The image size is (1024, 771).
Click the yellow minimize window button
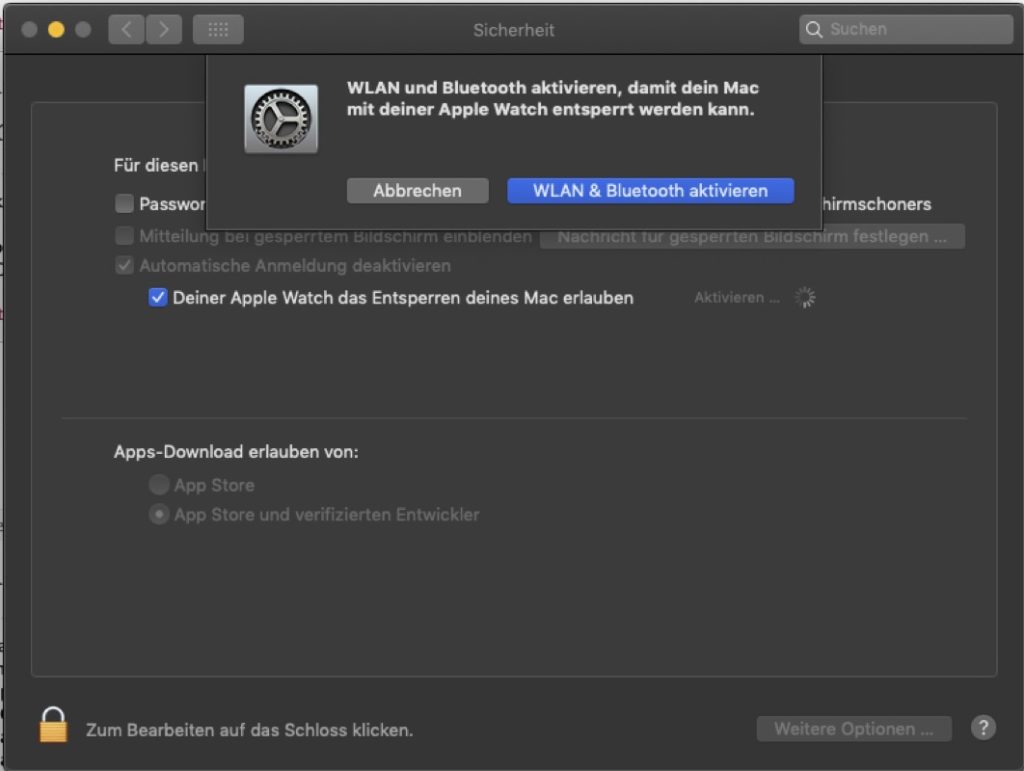pos(56,29)
